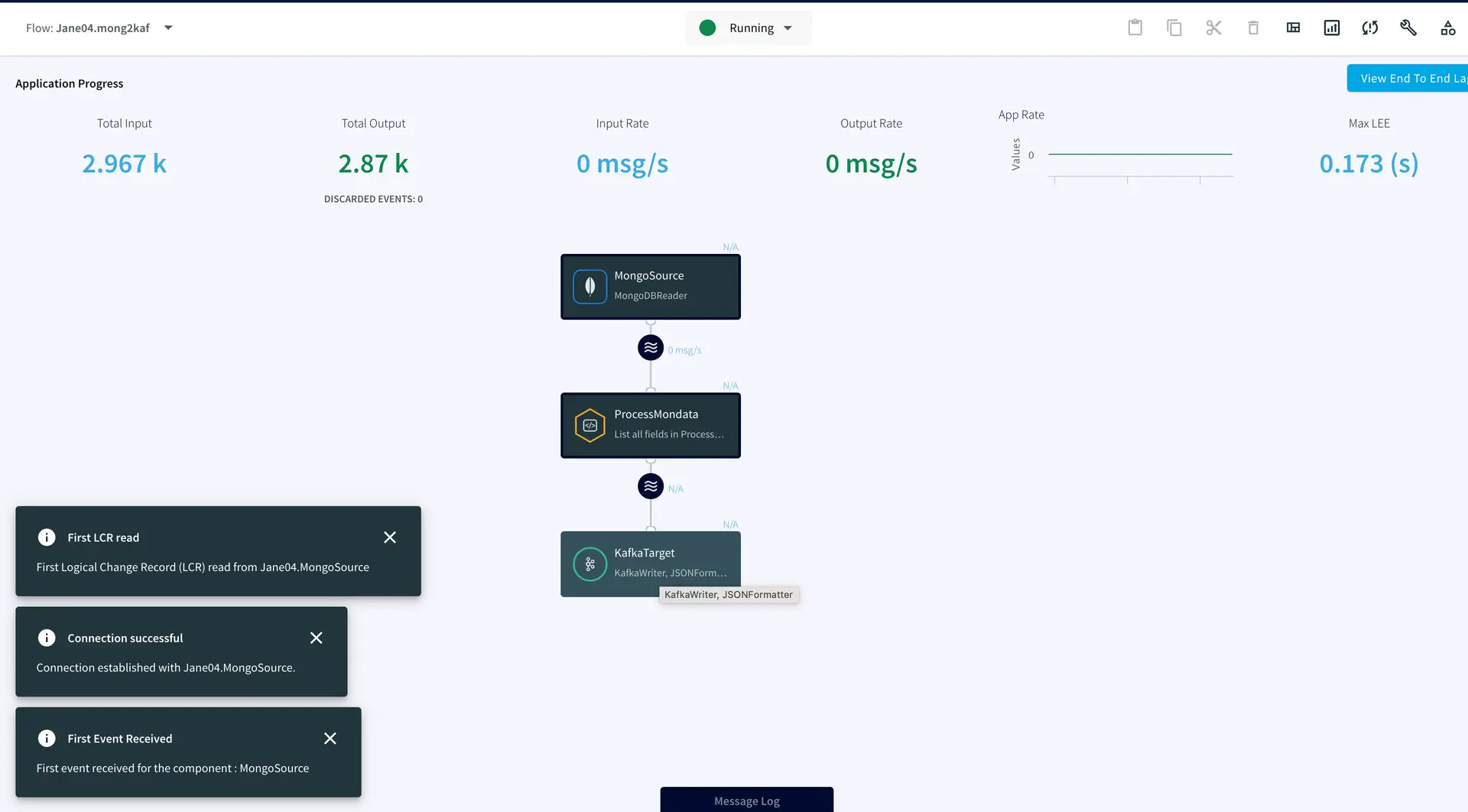Expand the Flow Jane04.mong2kaf dropdown arrow

pyautogui.click(x=168, y=28)
